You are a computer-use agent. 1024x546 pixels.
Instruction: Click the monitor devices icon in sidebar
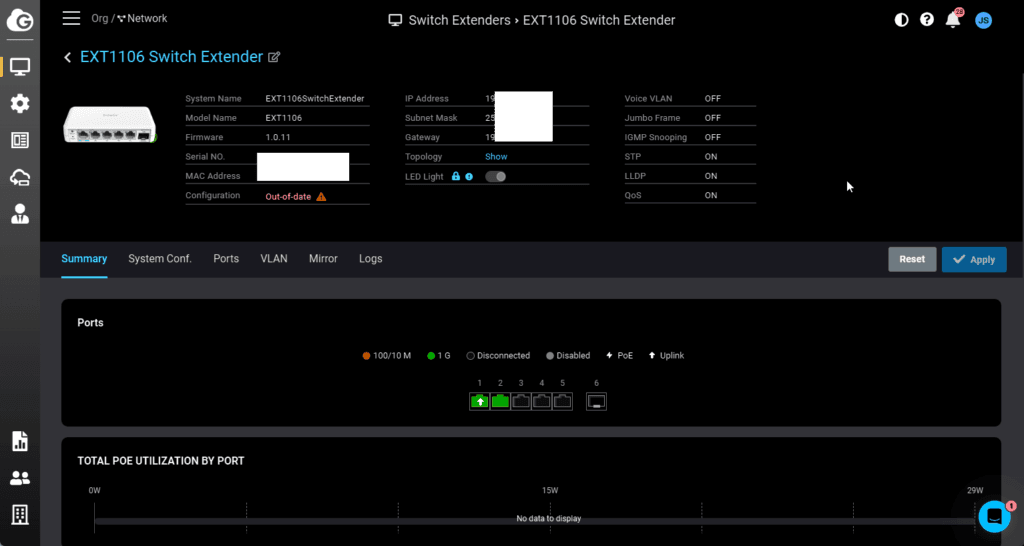20,67
